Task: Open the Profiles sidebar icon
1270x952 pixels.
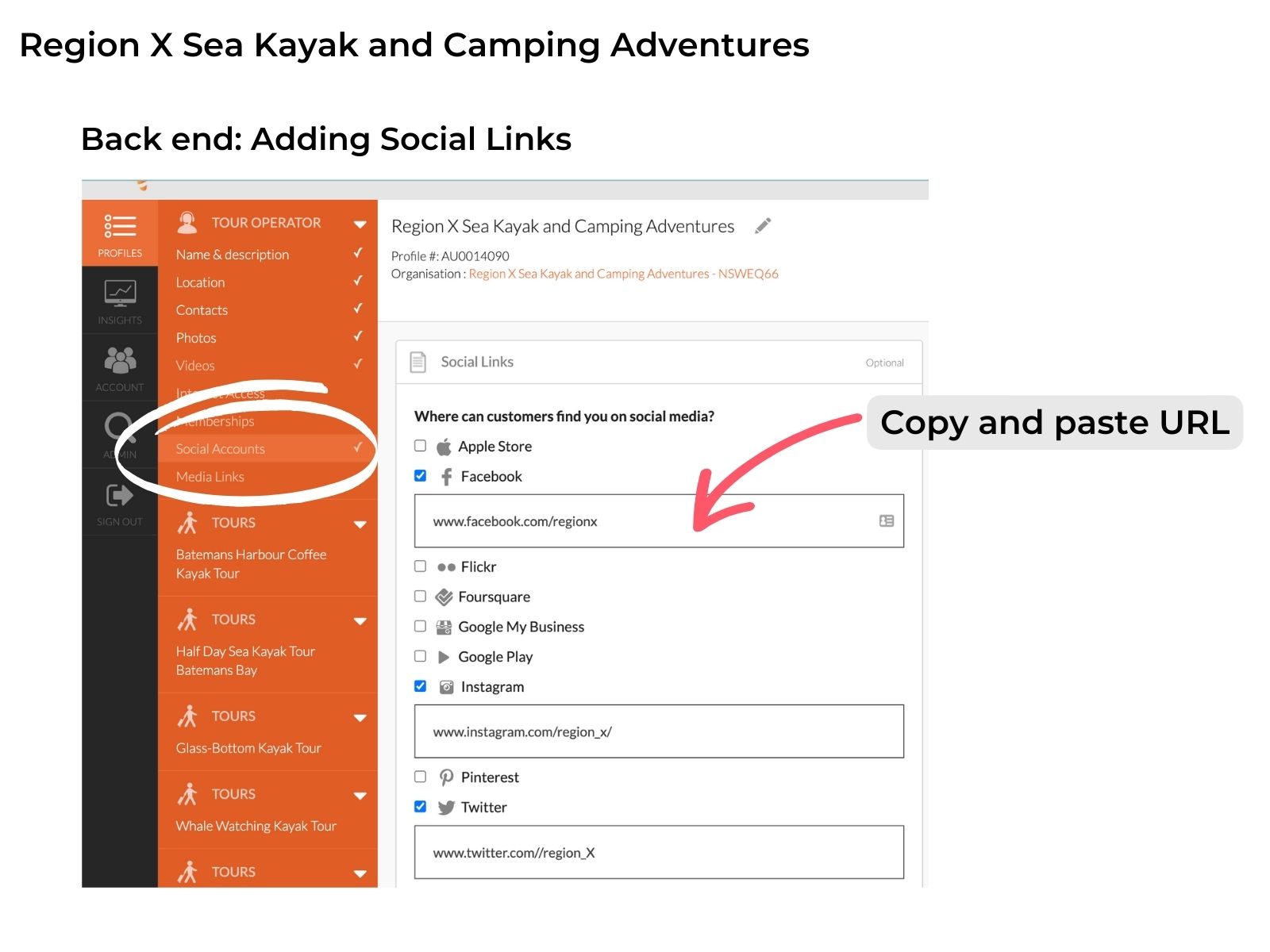Action: [120, 226]
